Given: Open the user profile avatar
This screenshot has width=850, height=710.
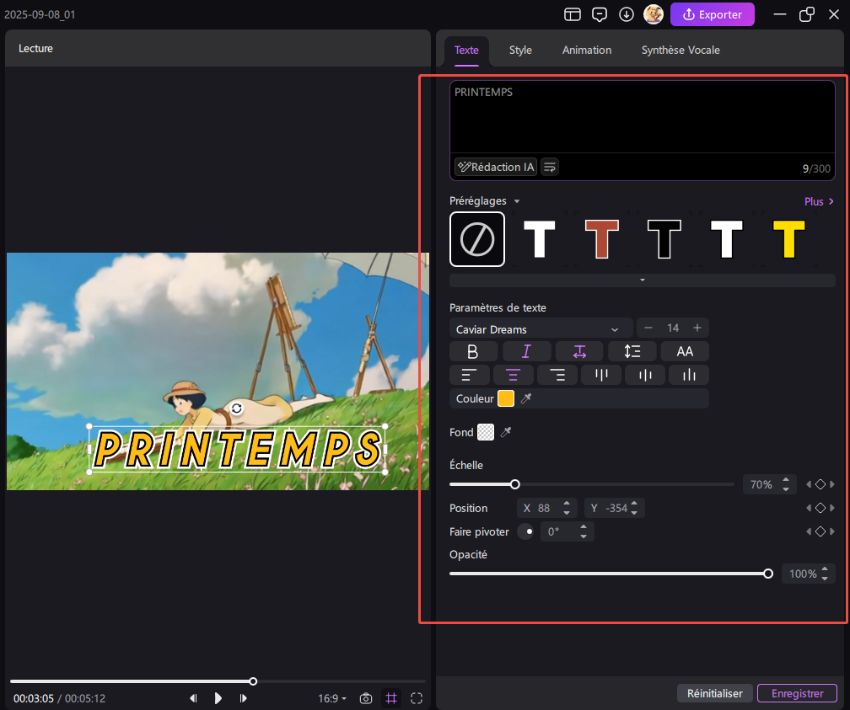Looking at the screenshot, I should coord(653,14).
